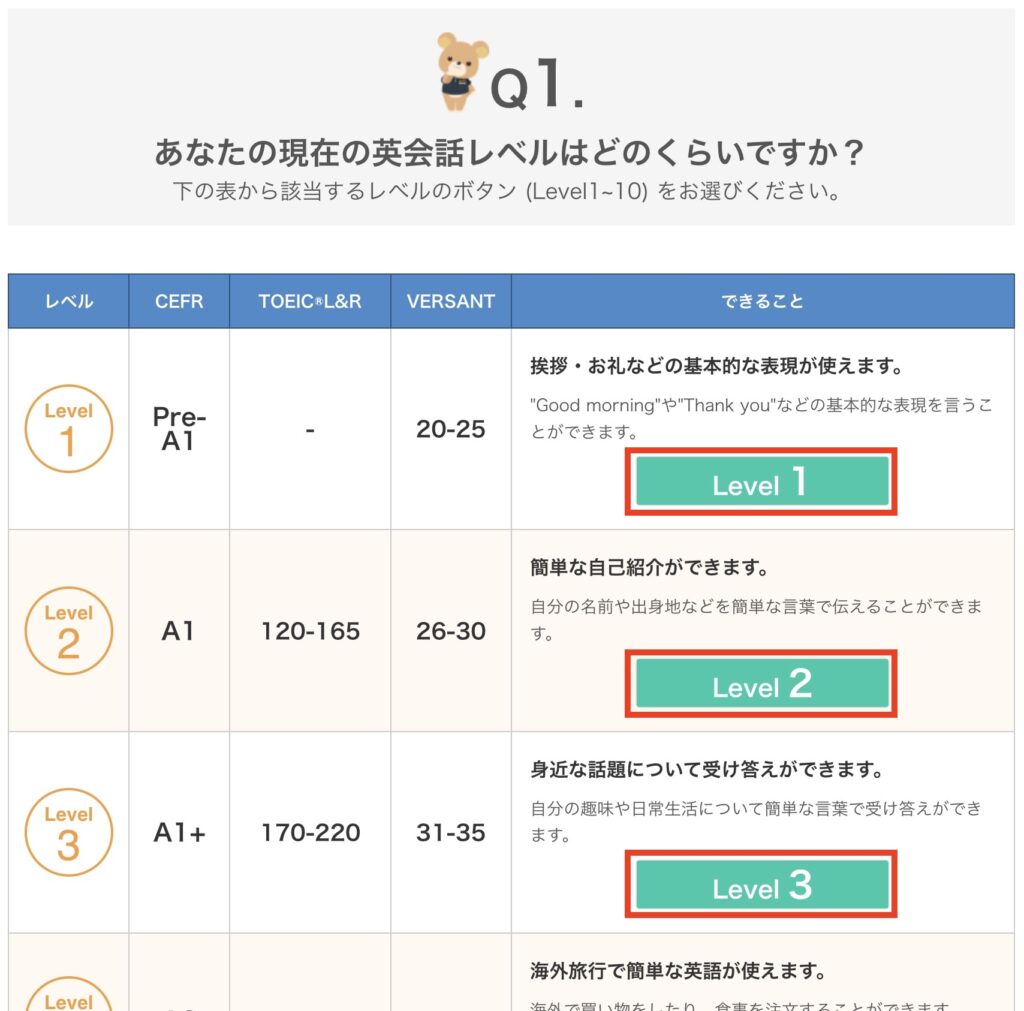Select the Pre-A1 CEFR cell
This screenshot has width=1024, height=1011.
click(x=178, y=427)
